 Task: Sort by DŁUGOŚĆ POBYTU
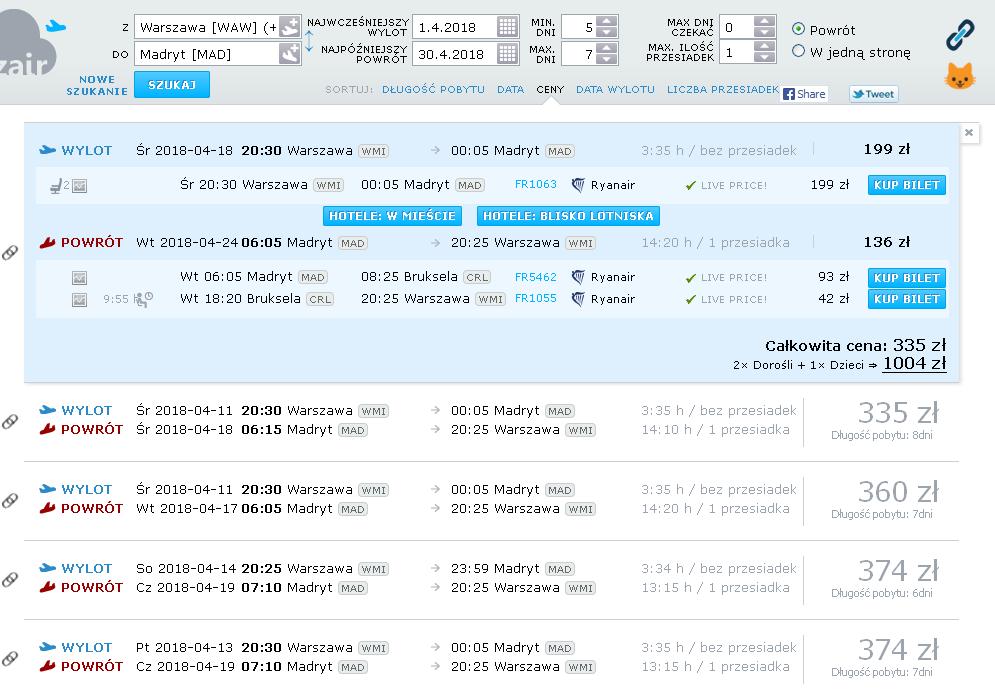click(x=433, y=89)
